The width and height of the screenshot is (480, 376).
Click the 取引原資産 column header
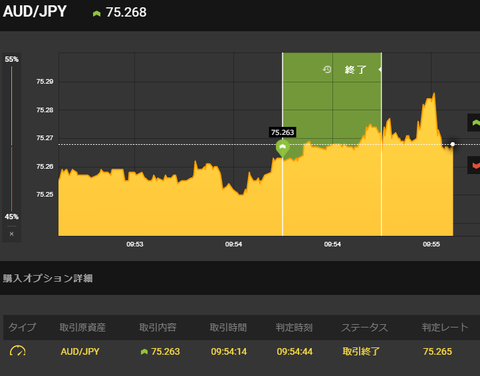(x=83, y=327)
